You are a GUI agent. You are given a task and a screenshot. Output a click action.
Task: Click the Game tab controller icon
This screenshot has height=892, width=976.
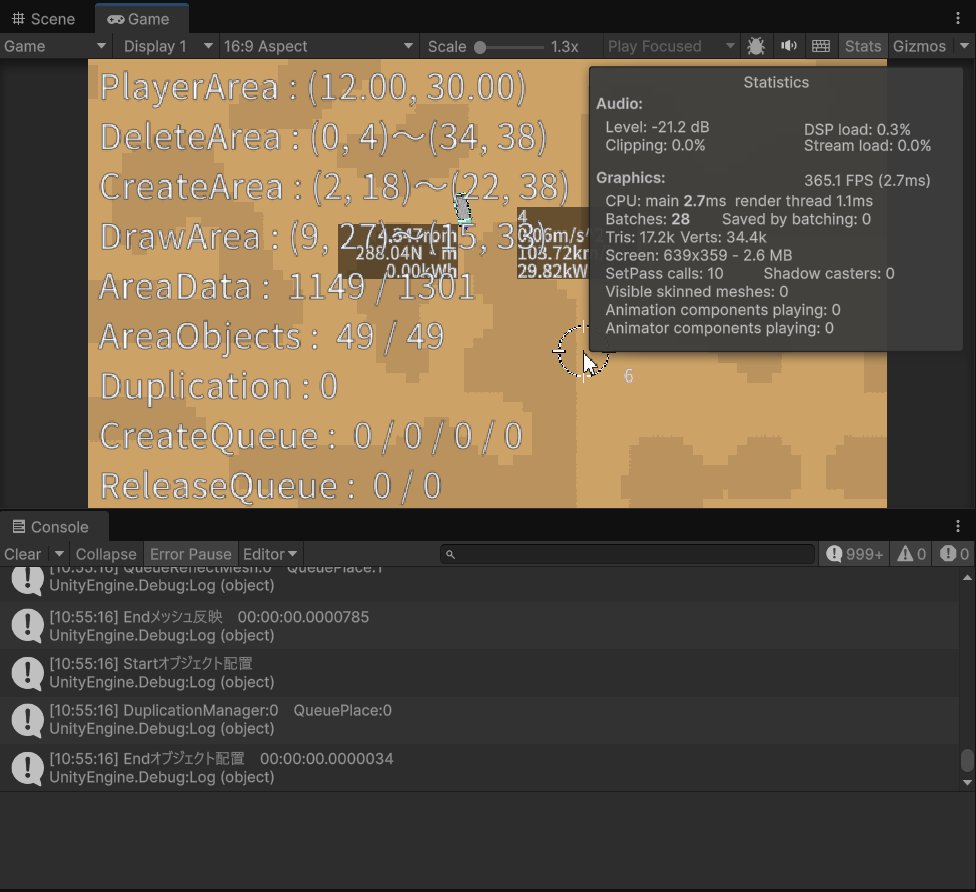coord(115,19)
